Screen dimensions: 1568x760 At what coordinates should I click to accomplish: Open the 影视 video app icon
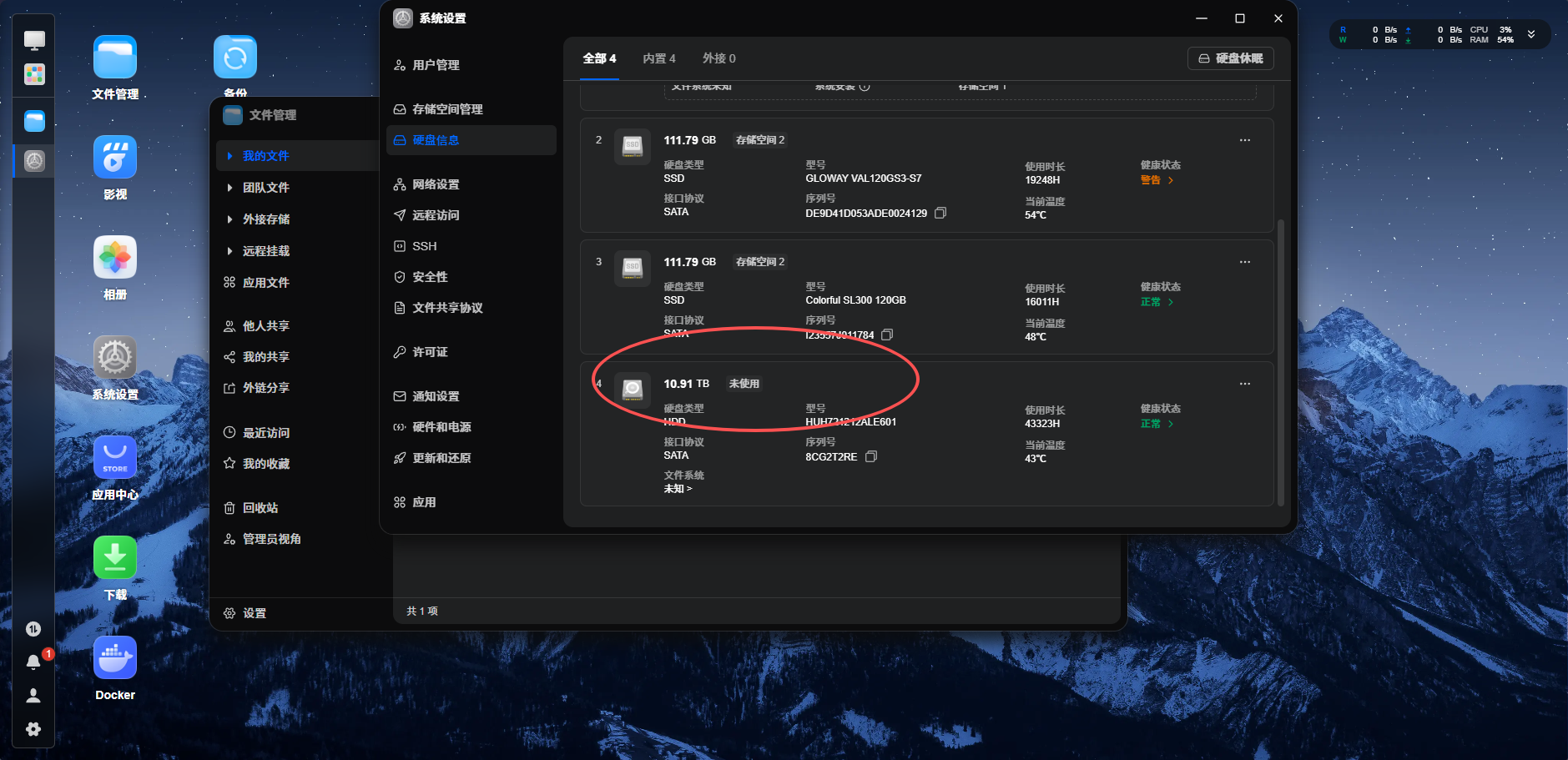(x=115, y=158)
